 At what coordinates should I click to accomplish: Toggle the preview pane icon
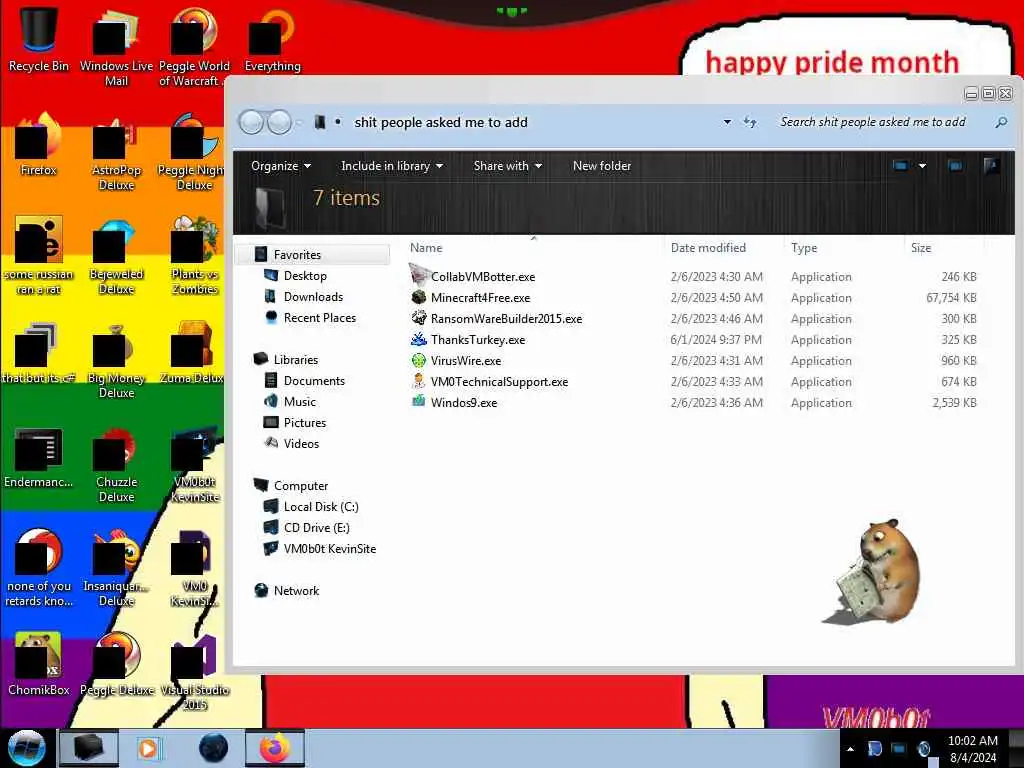[x=955, y=166]
